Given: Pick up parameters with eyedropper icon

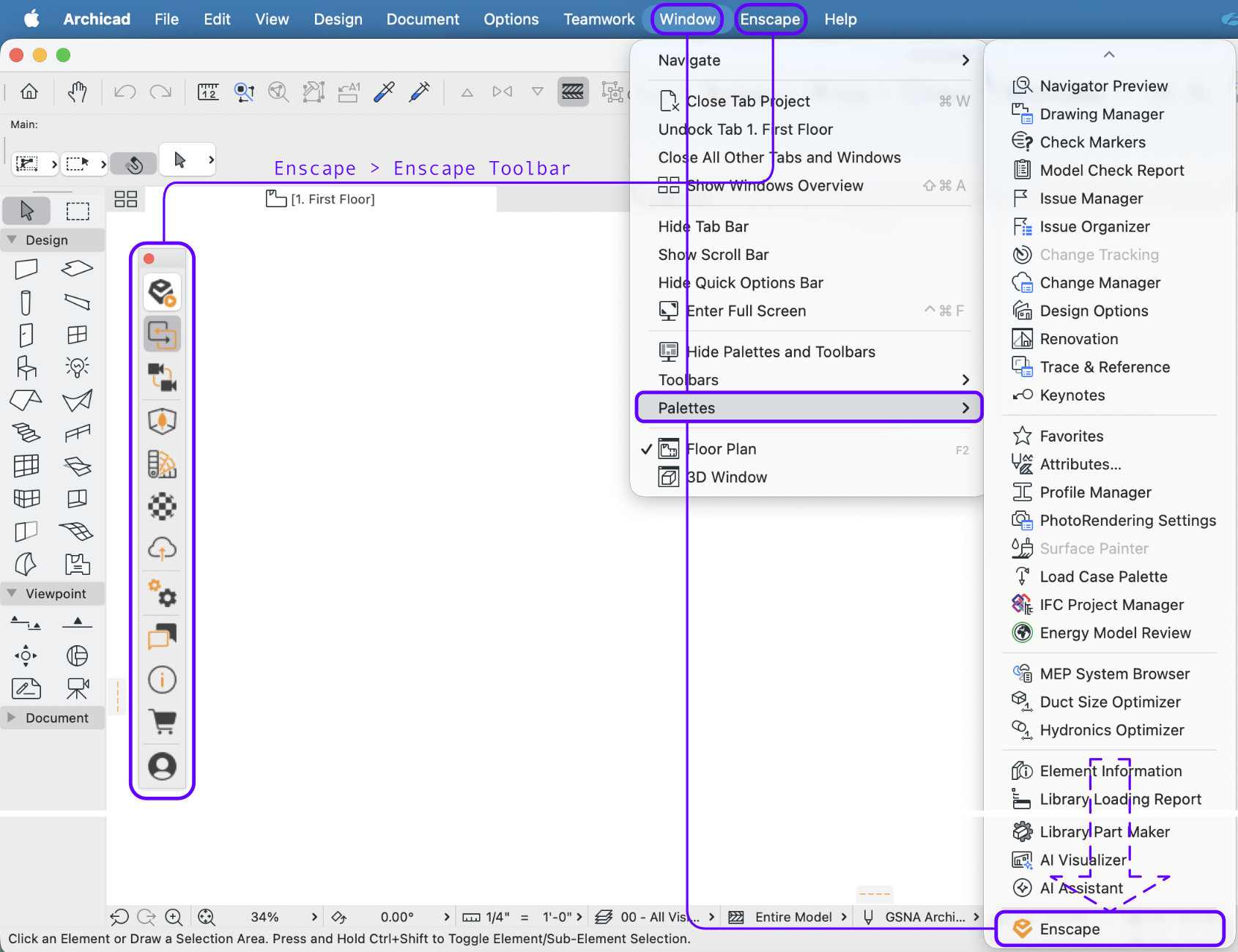Looking at the screenshot, I should 384,92.
